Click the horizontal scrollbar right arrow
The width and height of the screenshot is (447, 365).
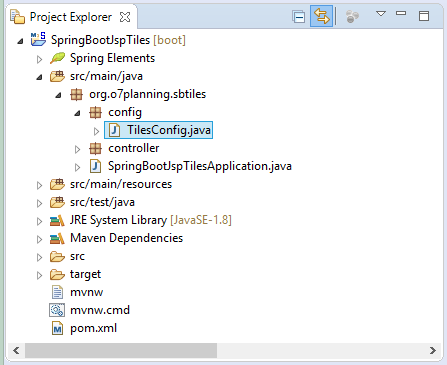(x=432, y=350)
